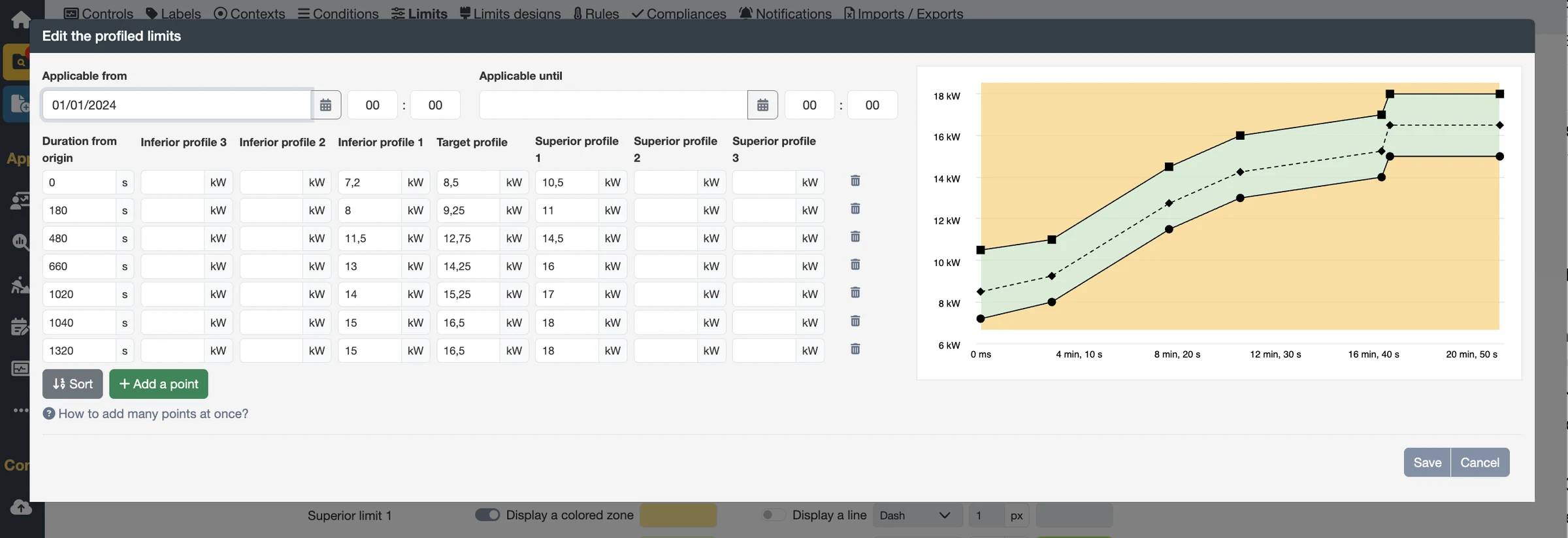Click the Save button
1568x538 pixels.
(1427, 463)
